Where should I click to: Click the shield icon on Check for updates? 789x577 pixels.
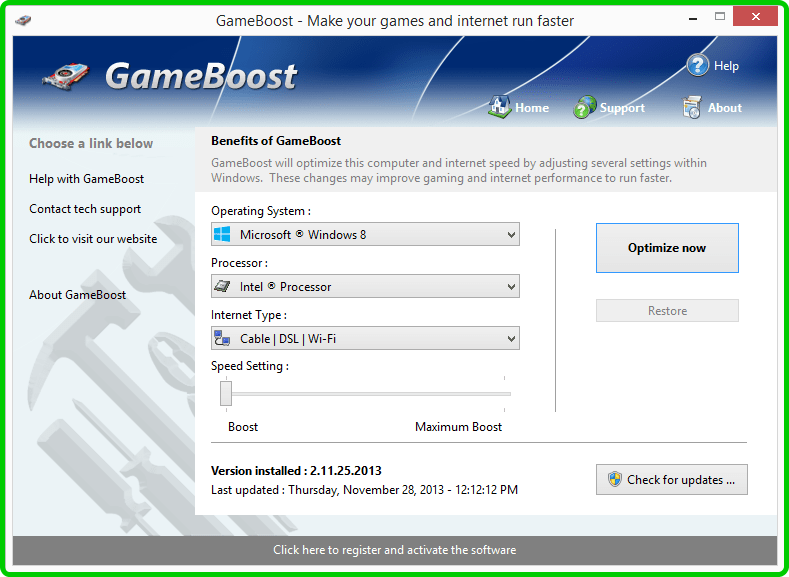coord(614,479)
